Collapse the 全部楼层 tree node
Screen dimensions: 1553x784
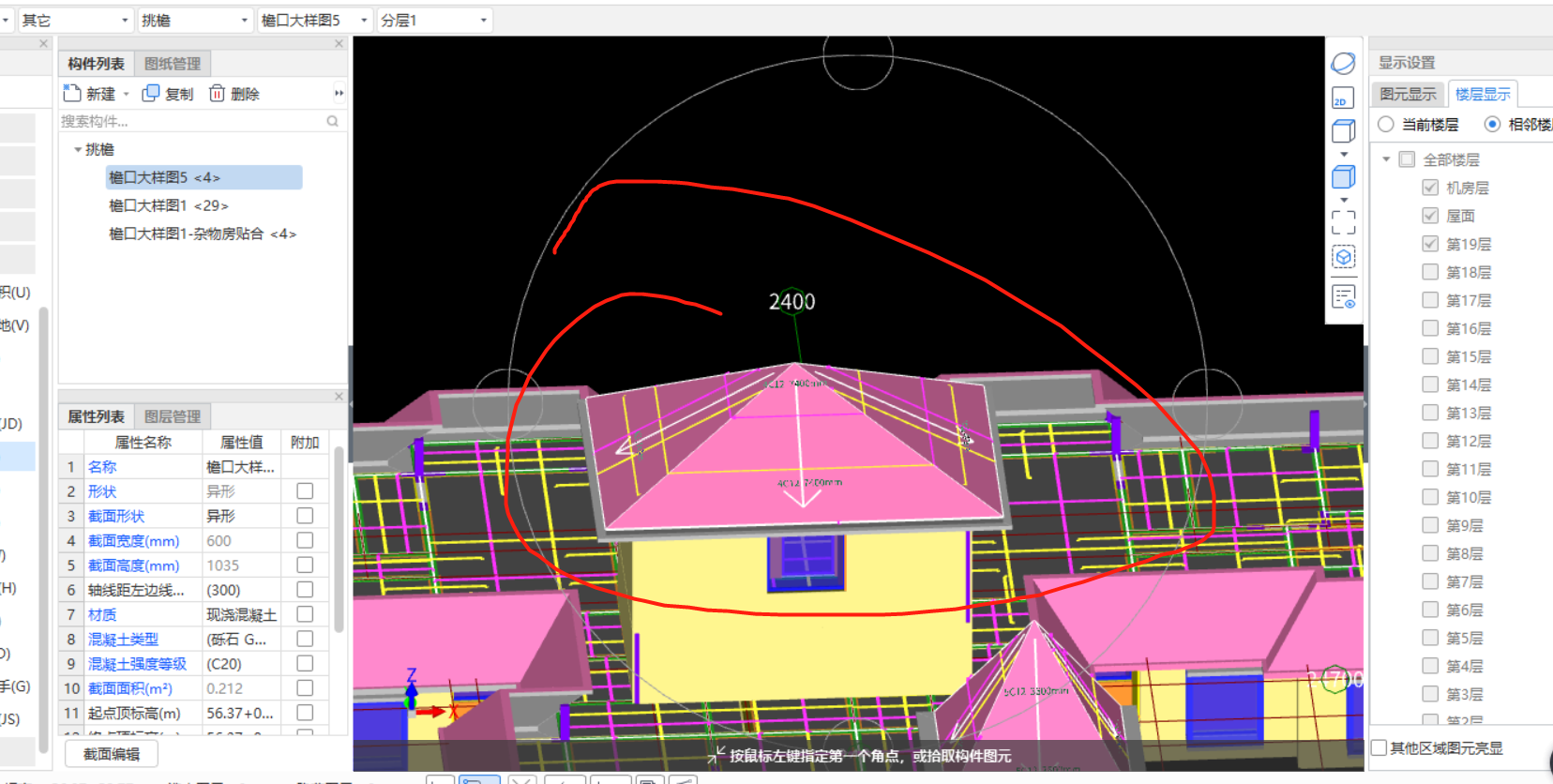pyautogui.click(x=1386, y=159)
